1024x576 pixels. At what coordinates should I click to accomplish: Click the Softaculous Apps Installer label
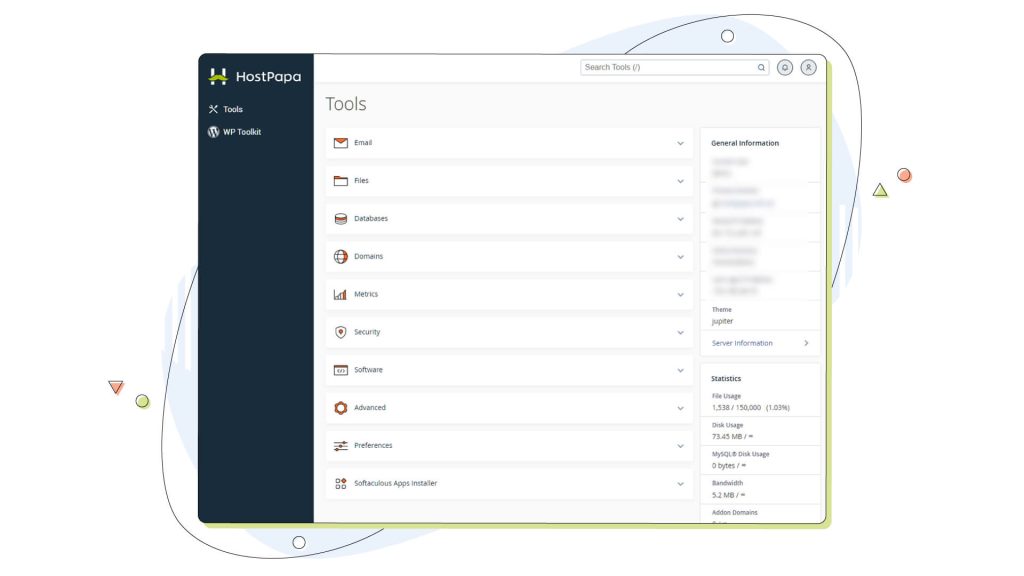[395, 484]
